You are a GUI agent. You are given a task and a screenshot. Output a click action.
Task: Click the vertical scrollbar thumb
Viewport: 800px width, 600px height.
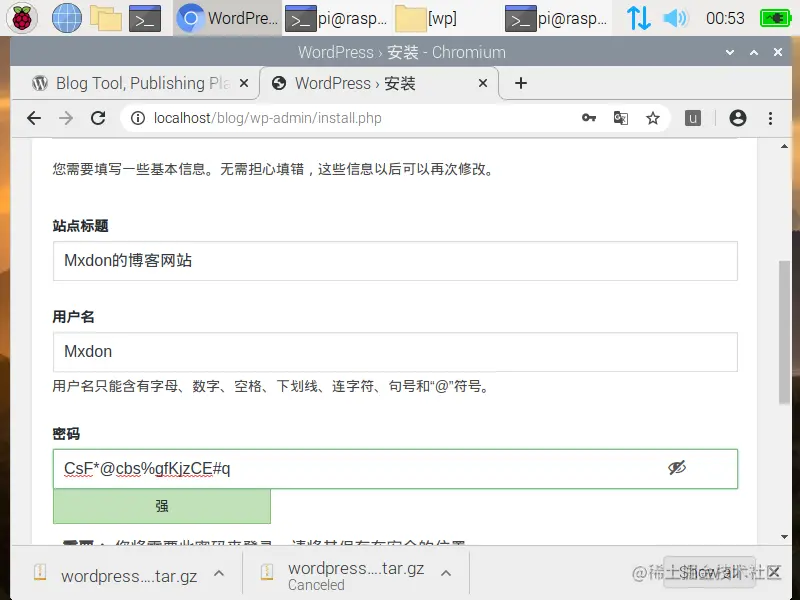click(x=784, y=332)
